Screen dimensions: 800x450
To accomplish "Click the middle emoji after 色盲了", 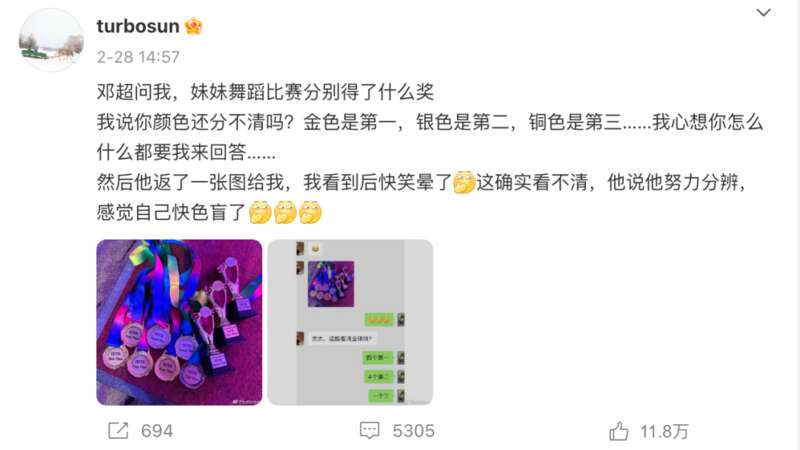I will coord(285,212).
